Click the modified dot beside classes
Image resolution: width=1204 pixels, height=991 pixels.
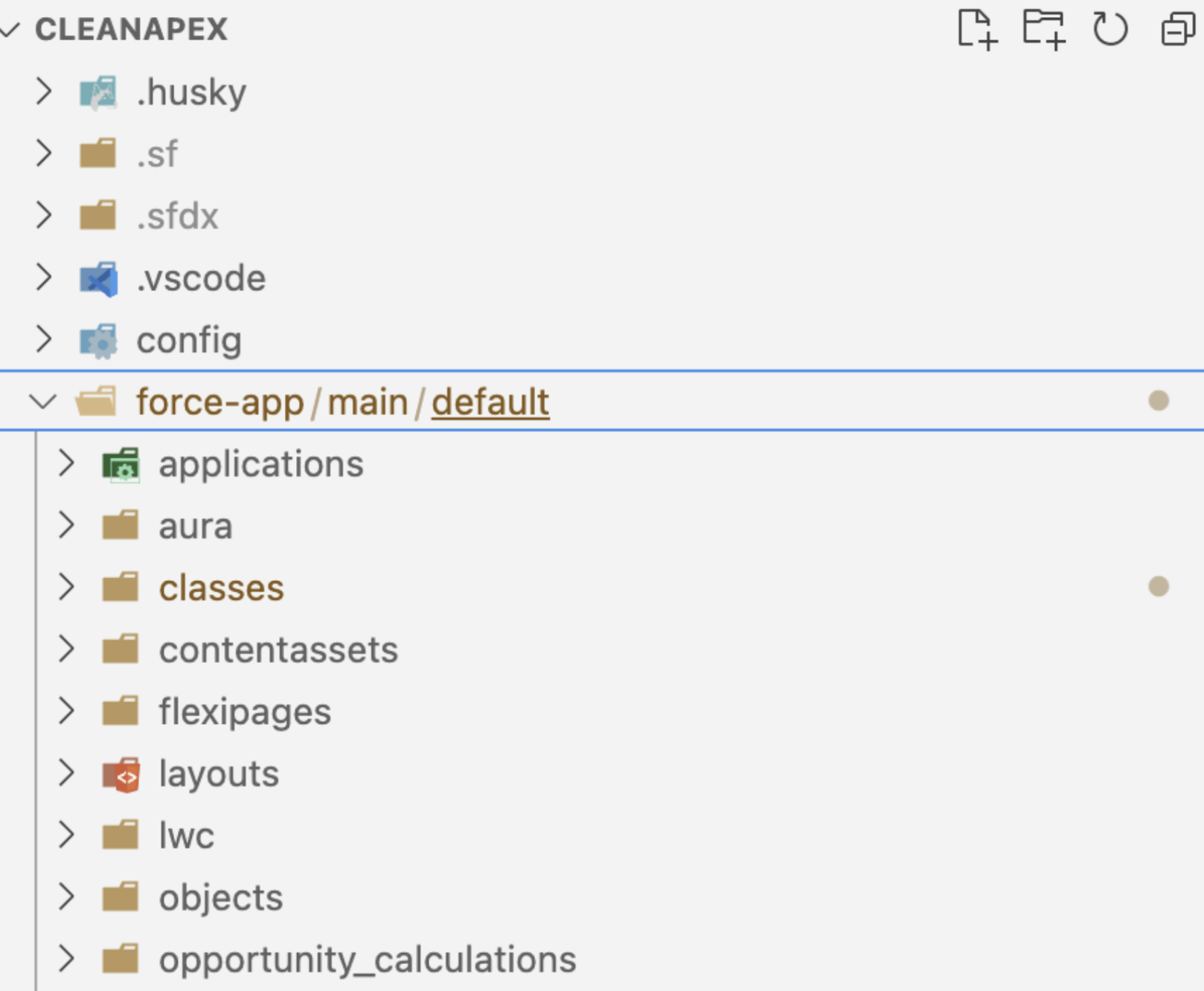(1158, 587)
